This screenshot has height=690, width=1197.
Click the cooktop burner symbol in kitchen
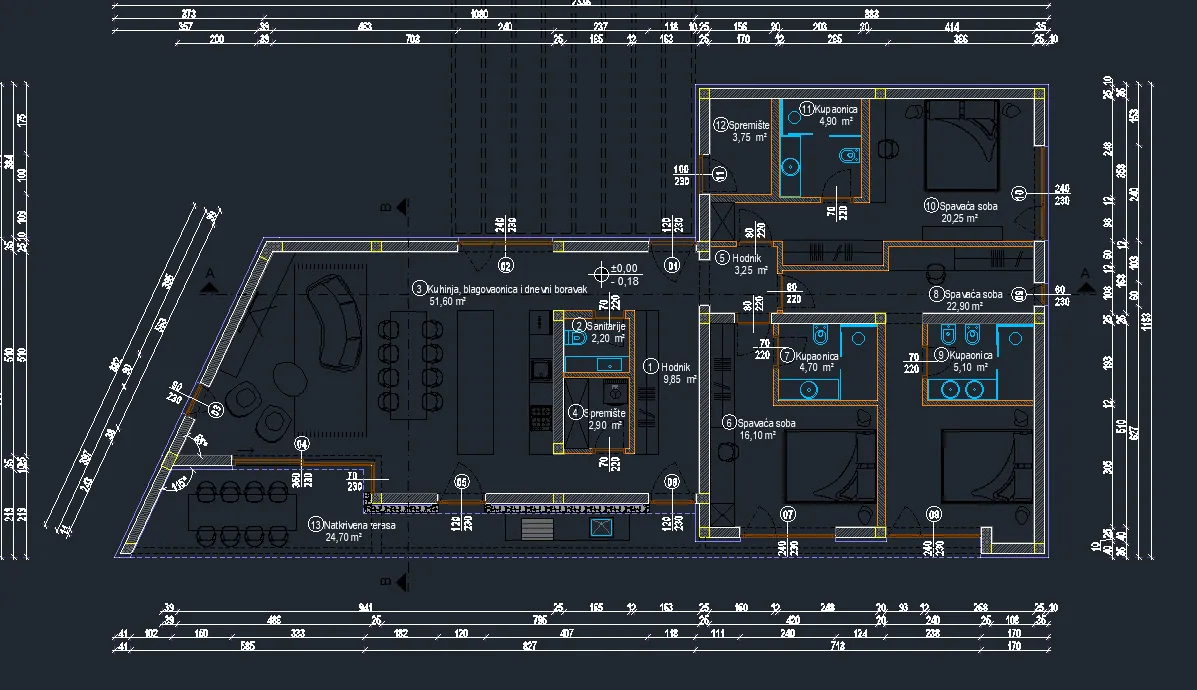pyautogui.click(x=541, y=418)
